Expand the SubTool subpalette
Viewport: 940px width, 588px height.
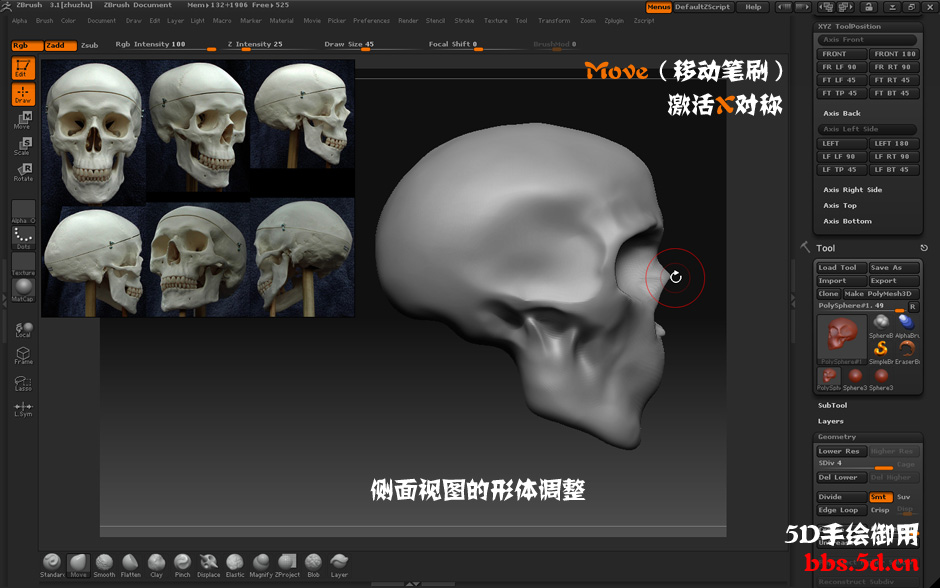pos(833,406)
